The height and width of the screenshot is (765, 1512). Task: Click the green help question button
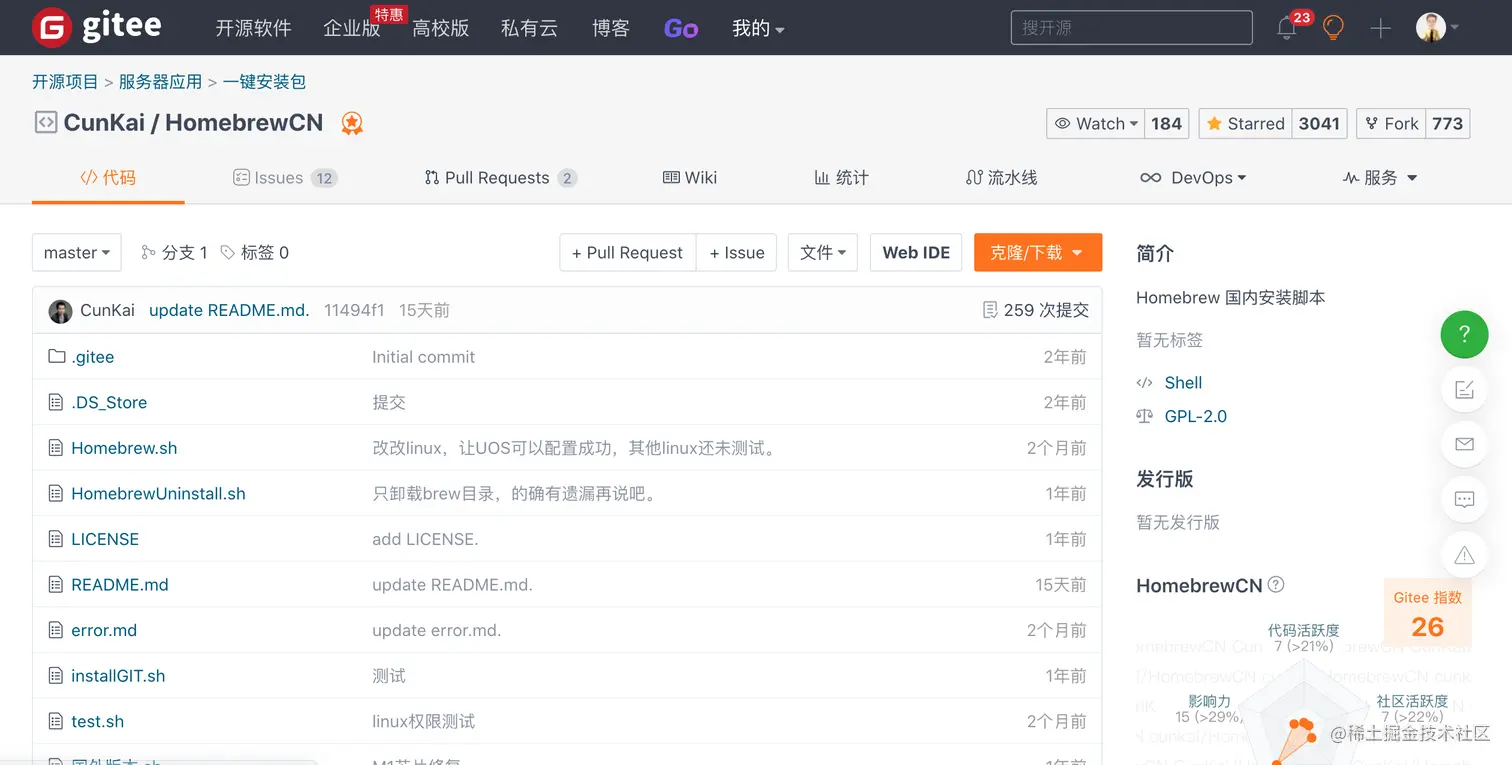pos(1464,334)
